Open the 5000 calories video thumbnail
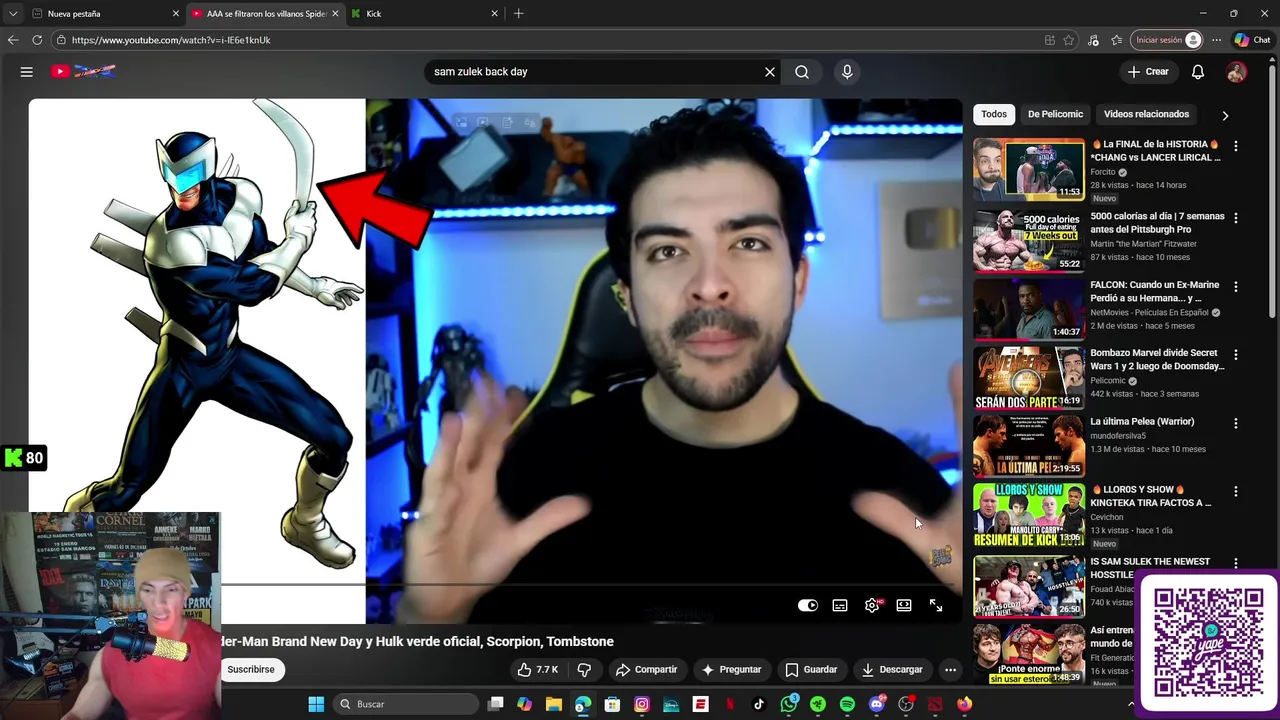 tap(1029, 241)
